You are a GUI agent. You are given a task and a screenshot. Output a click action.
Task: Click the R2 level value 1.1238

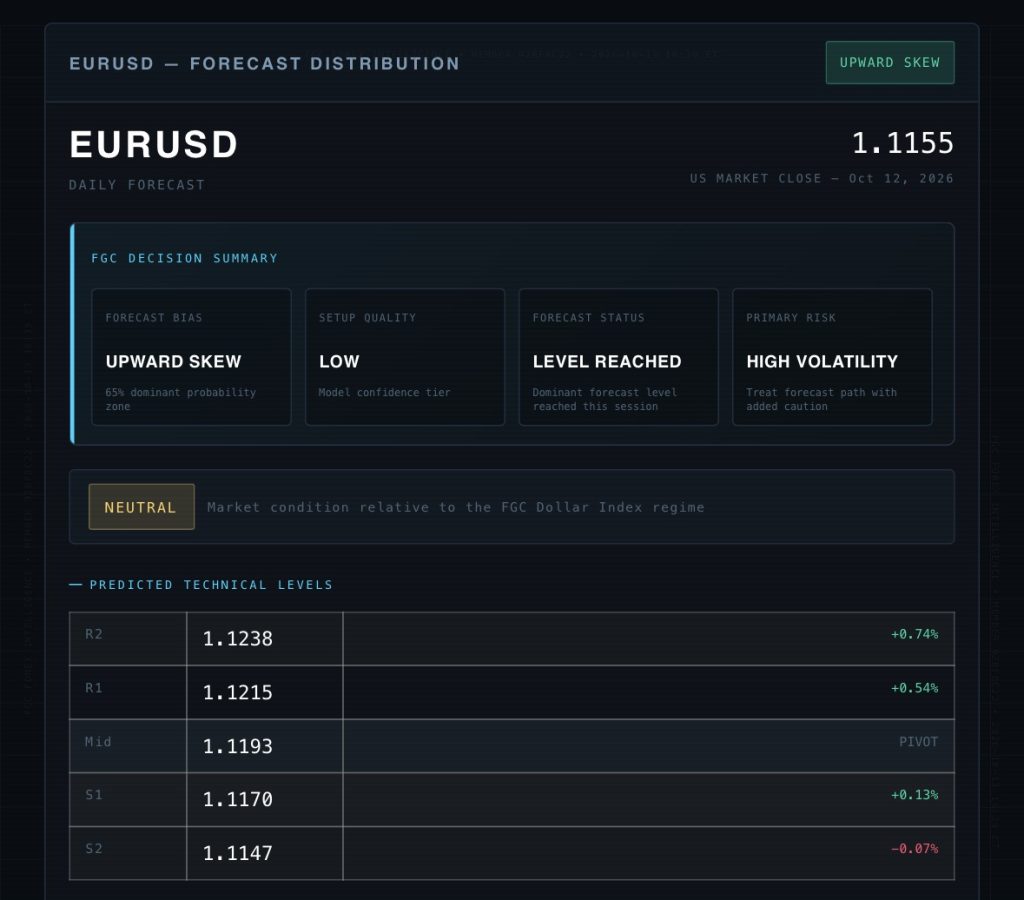tap(238, 639)
